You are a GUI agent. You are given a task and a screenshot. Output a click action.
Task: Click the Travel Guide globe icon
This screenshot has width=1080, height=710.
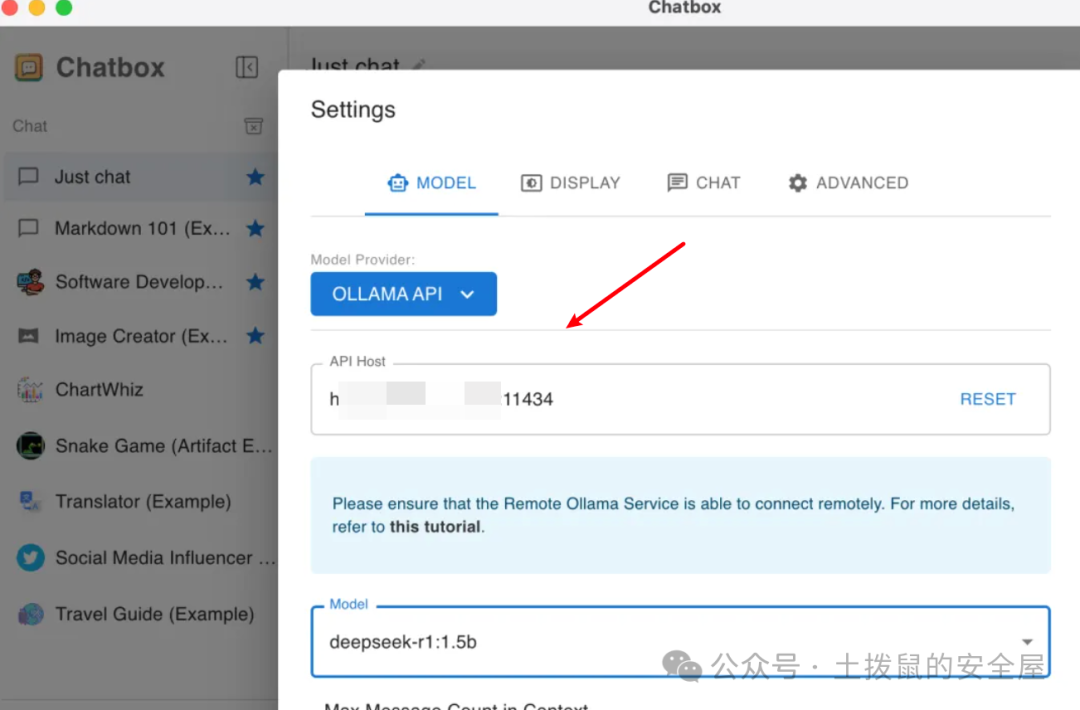[x=30, y=614]
